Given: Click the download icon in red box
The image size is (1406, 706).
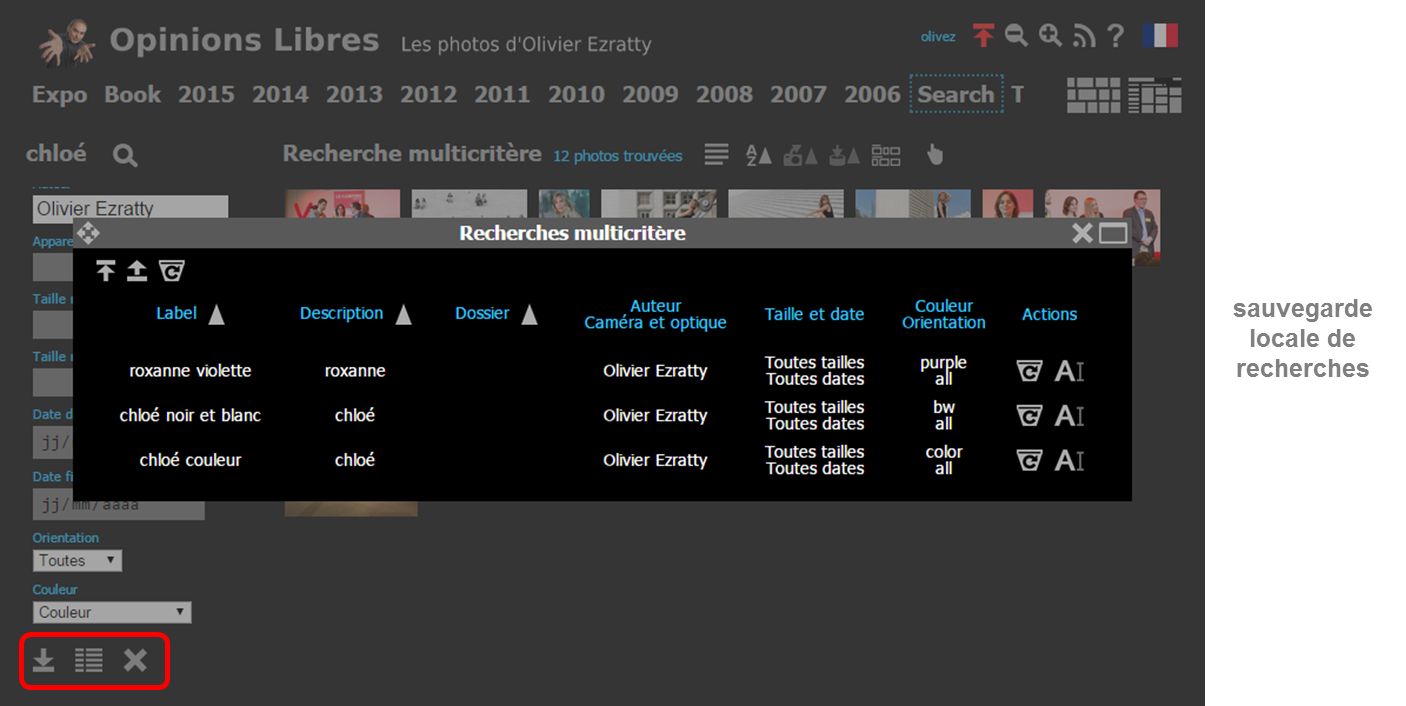Looking at the screenshot, I should tap(43, 660).
